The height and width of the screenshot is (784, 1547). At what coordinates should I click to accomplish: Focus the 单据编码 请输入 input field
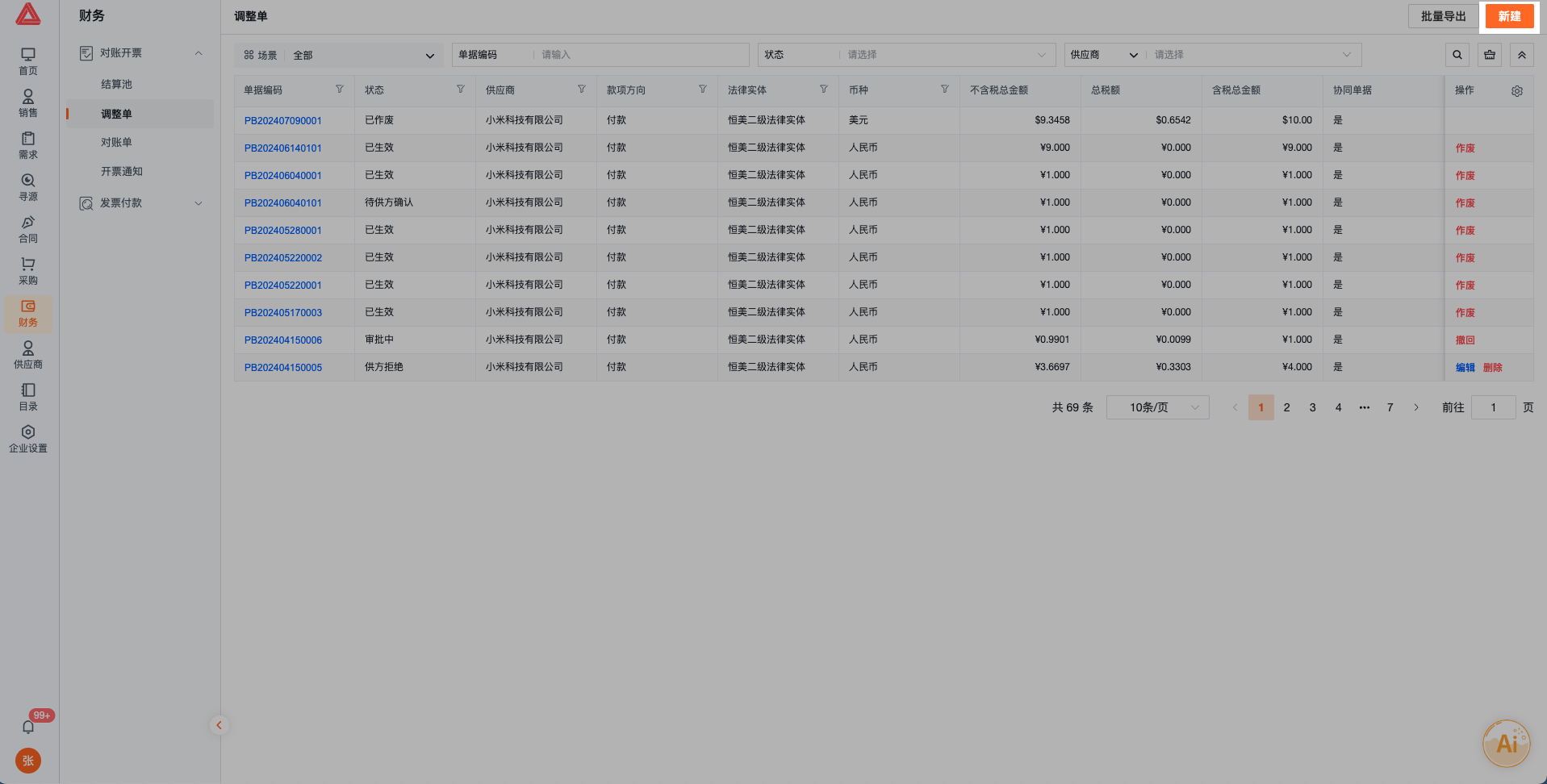(642, 55)
